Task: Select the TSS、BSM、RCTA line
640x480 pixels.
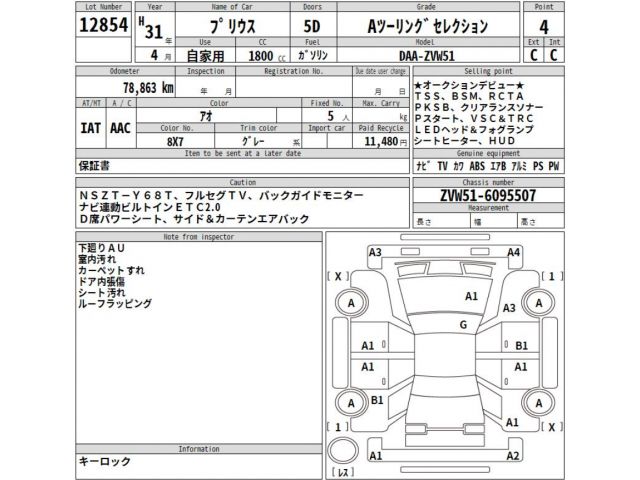Action: pyautogui.click(x=469, y=96)
